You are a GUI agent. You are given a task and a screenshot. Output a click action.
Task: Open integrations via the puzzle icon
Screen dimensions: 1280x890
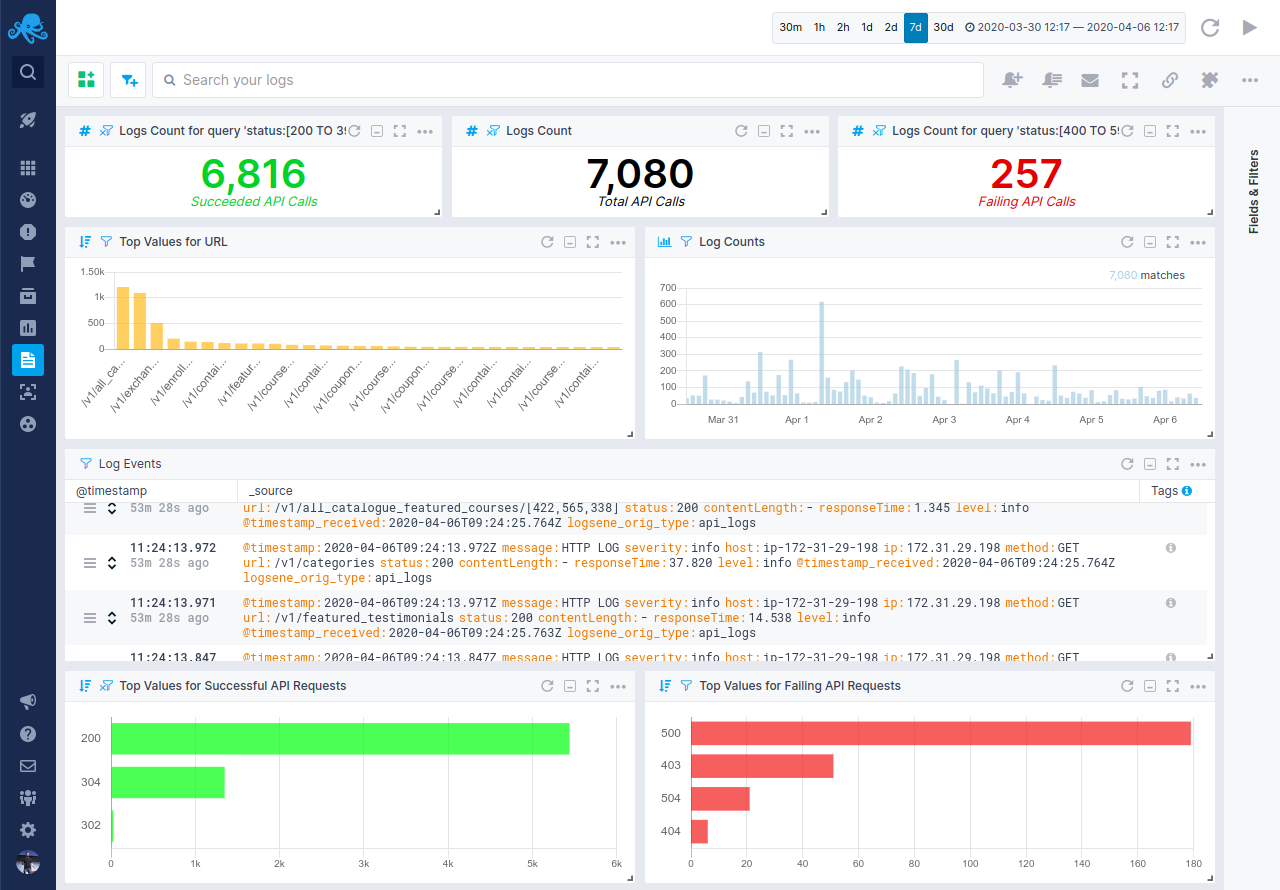click(x=1209, y=79)
